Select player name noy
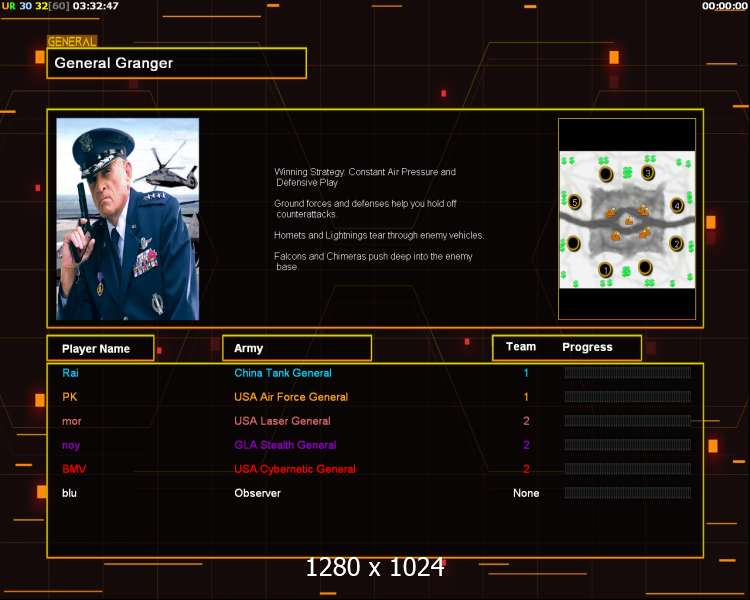The height and width of the screenshot is (600, 750). (71, 445)
